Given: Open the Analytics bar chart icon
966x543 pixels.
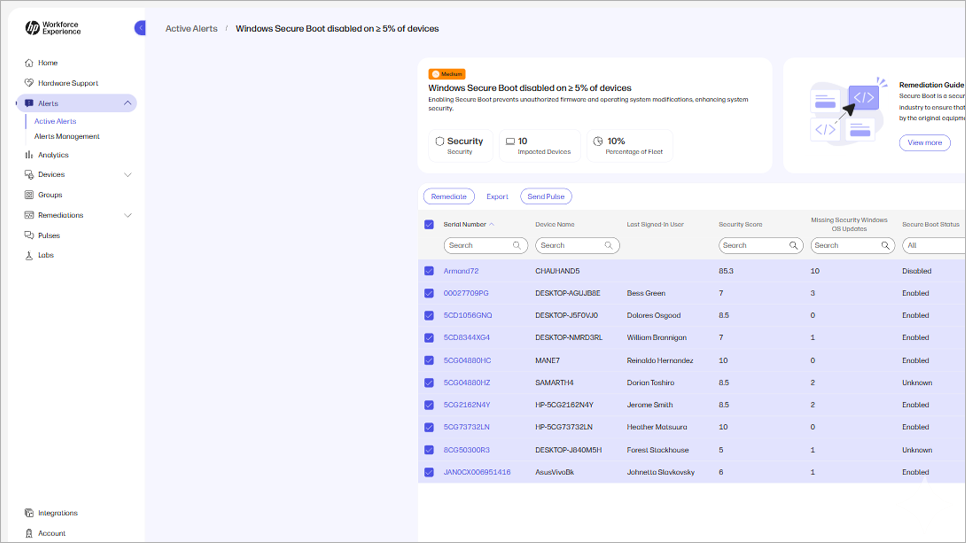Looking at the screenshot, I should click(29, 155).
